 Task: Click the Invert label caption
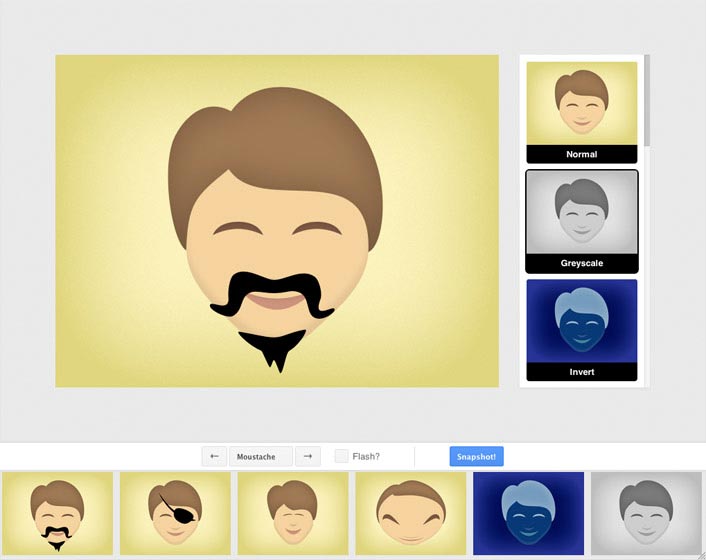pos(581,372)
